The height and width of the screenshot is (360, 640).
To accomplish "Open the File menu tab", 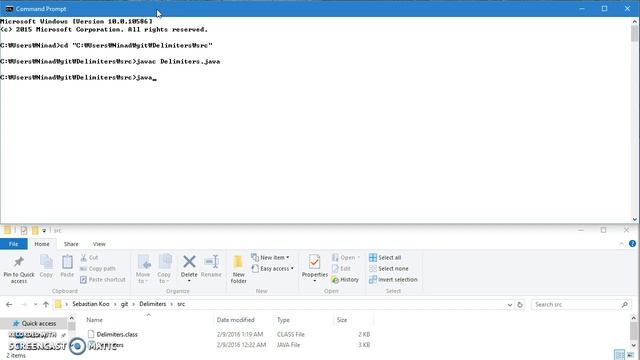I will point(13,244).
